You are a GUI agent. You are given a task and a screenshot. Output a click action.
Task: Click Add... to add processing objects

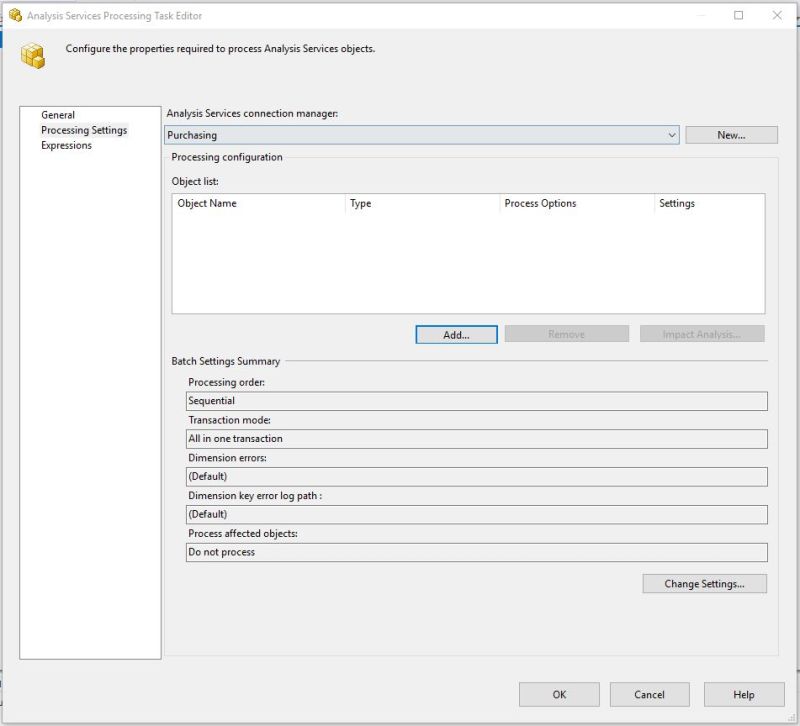pyautogui.click(x=455, y=334)
